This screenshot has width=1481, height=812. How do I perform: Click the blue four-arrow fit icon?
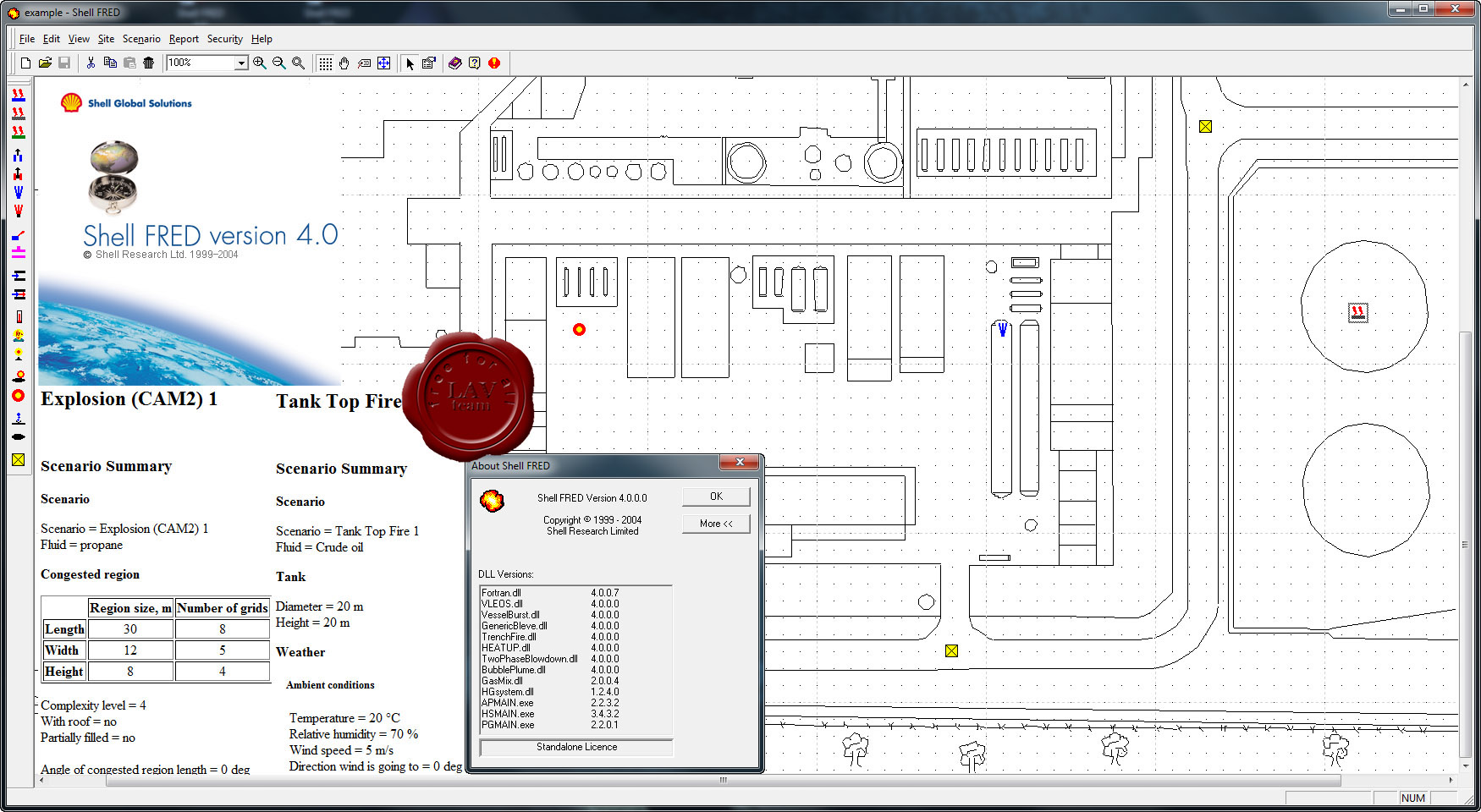coord(383,63)
